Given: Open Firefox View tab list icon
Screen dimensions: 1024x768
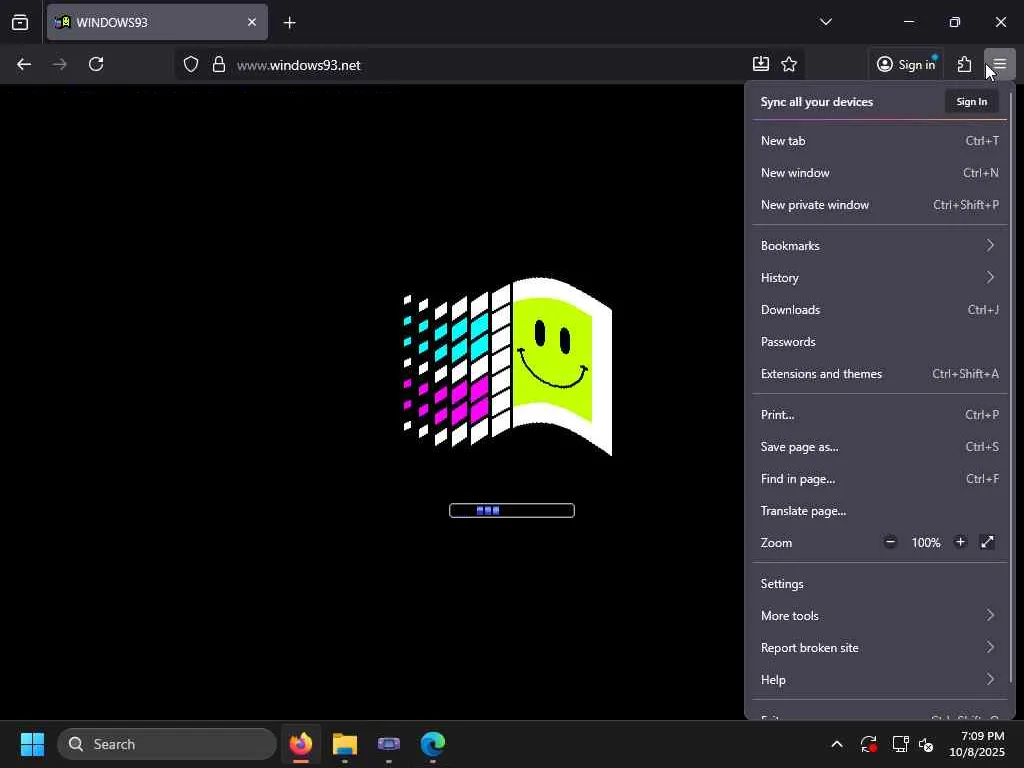Looking at the screenshot, I should pyautogui.click(x=20, y=22).
